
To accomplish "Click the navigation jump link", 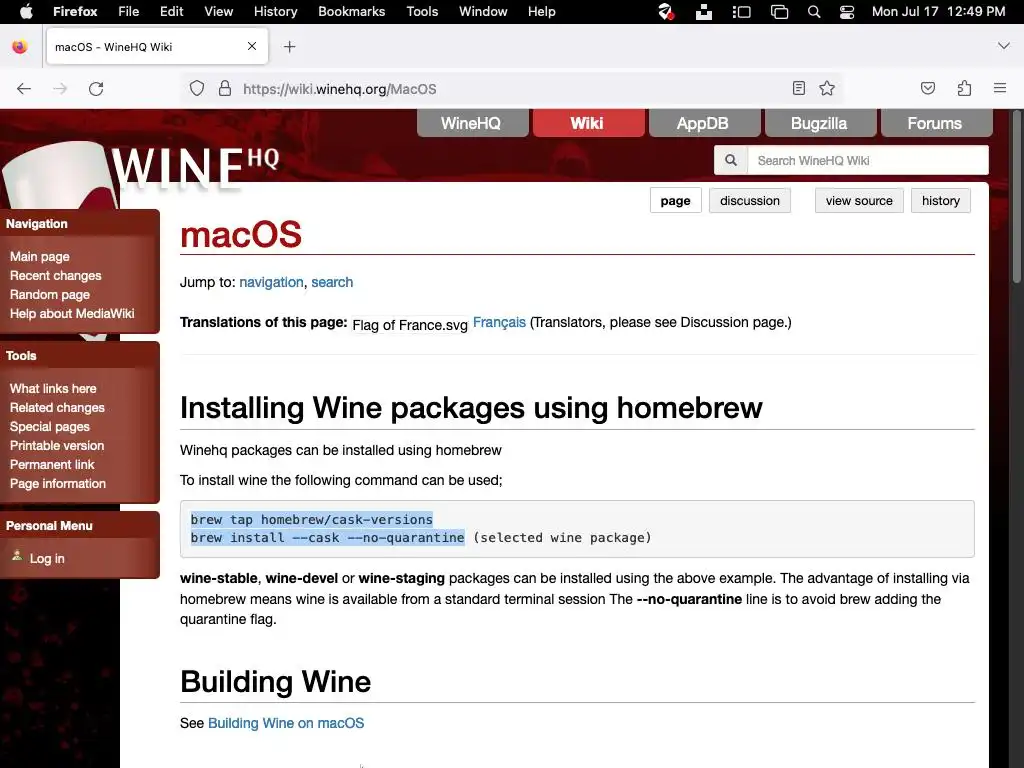I will pyautogui.click(x=271, y=282).
